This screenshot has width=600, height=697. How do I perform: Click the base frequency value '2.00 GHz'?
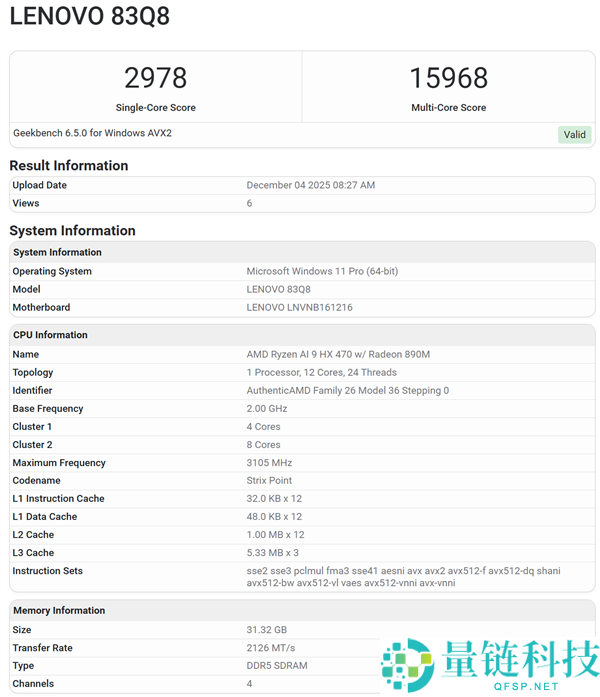[x=267, y=409]
